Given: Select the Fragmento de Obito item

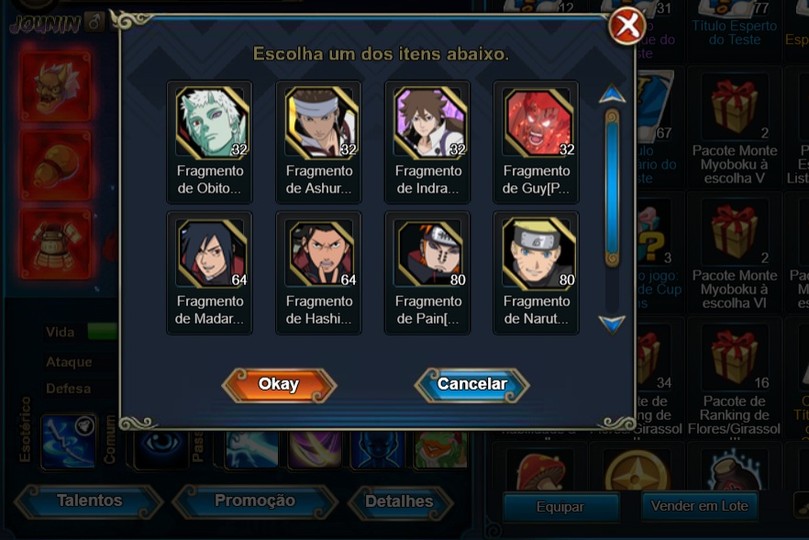Looking at the screenshot, I should tap(212, 122).
